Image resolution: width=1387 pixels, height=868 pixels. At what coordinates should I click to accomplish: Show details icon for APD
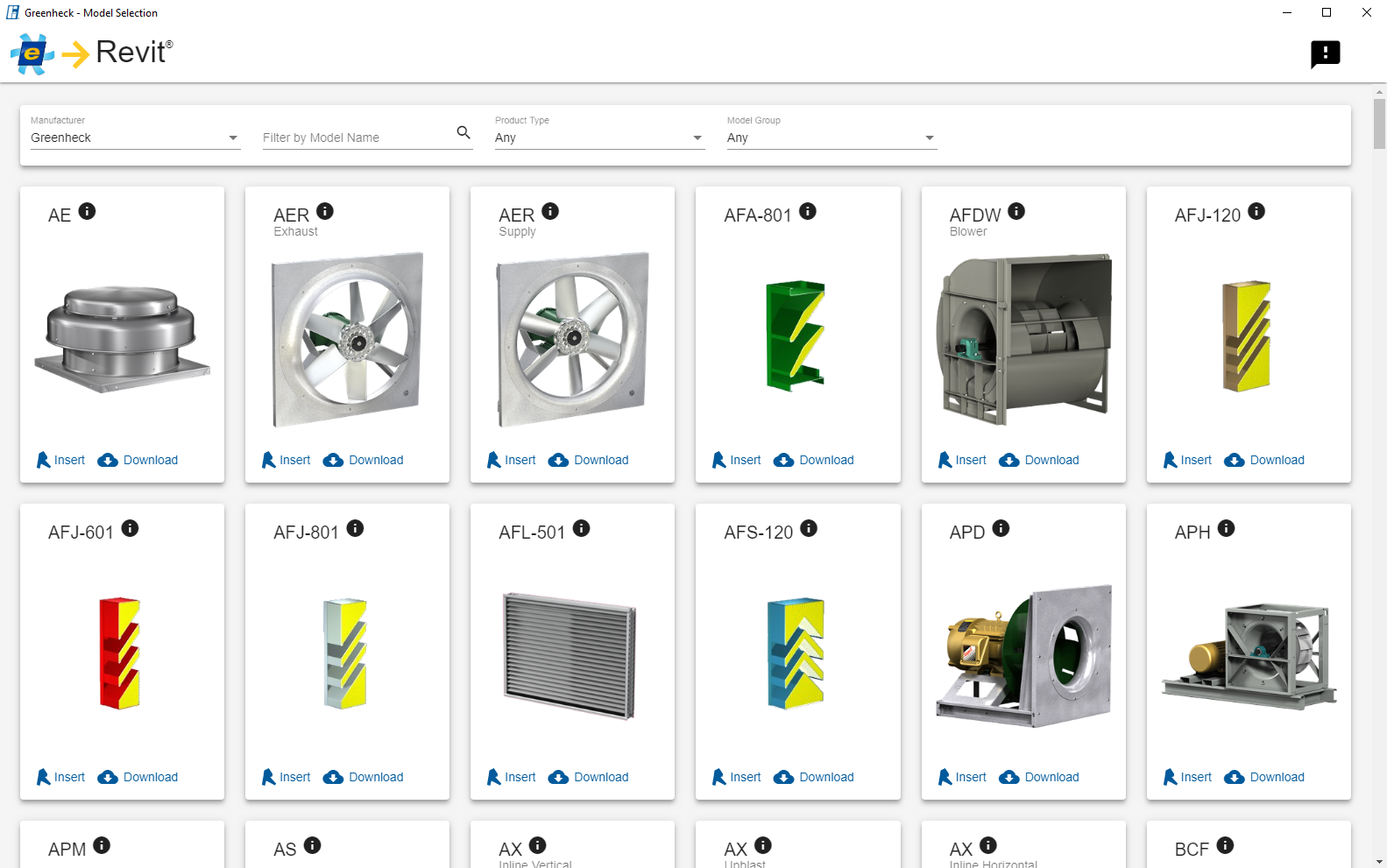tap(1001, 528)
